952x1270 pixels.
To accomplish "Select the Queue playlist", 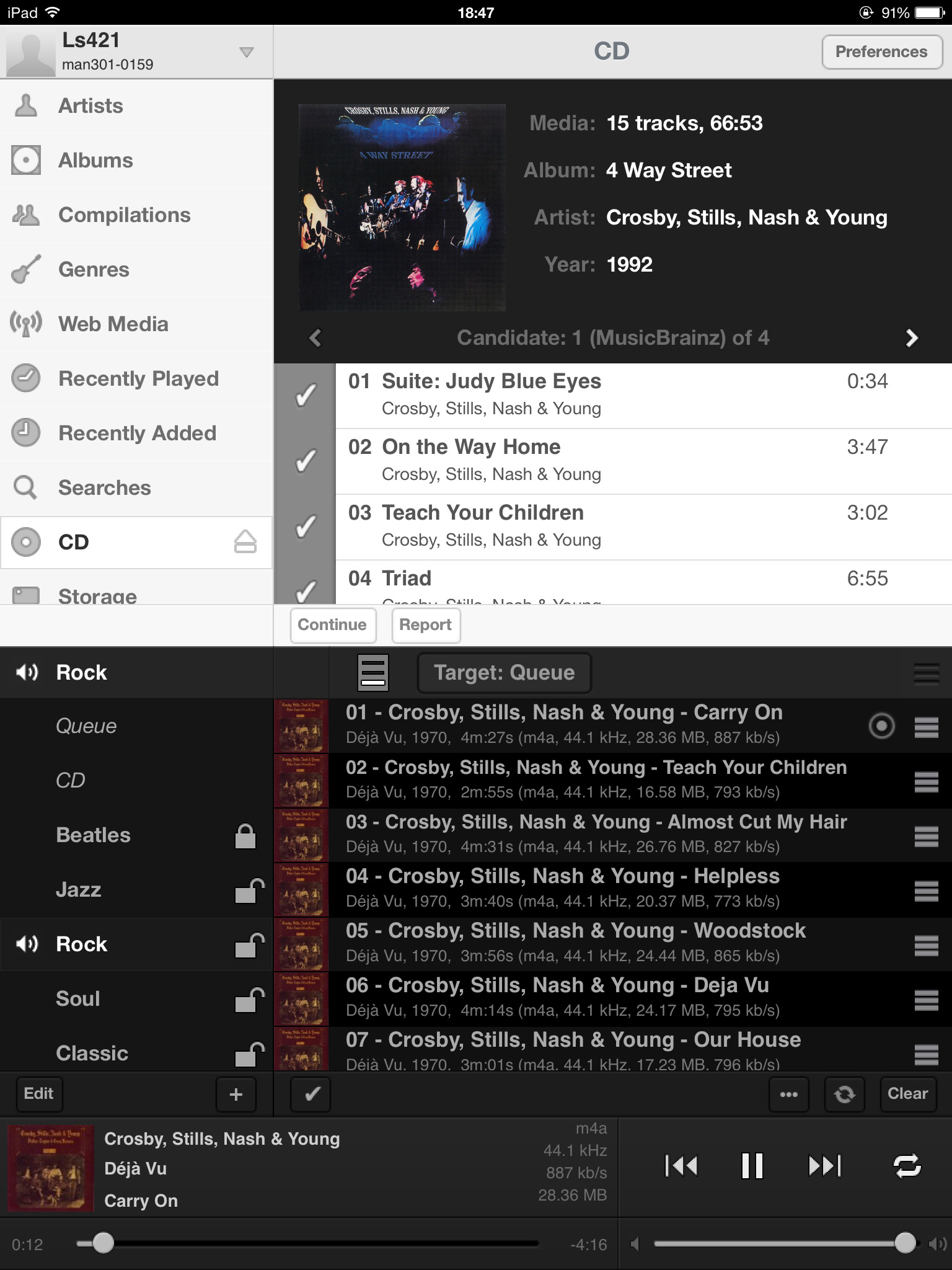I will pyautogui.click(x=136, y=726).
